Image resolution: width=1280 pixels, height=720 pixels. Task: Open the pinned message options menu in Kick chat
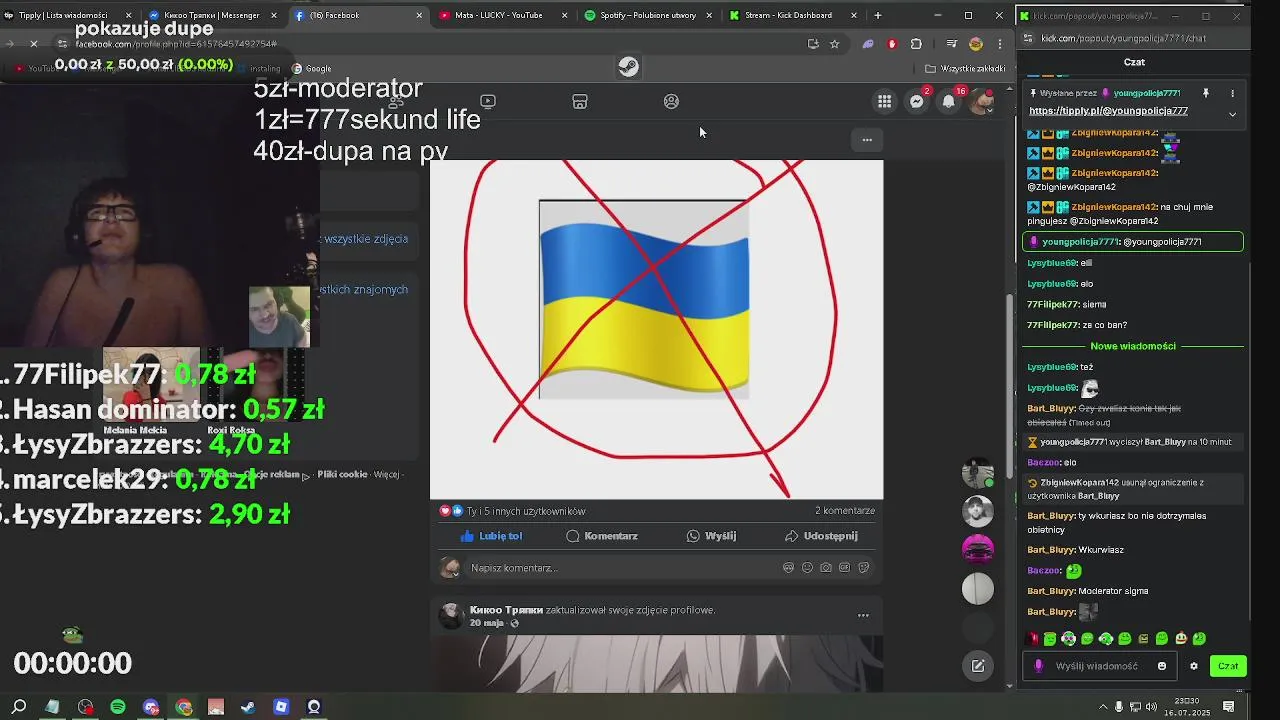point(1232,93)
